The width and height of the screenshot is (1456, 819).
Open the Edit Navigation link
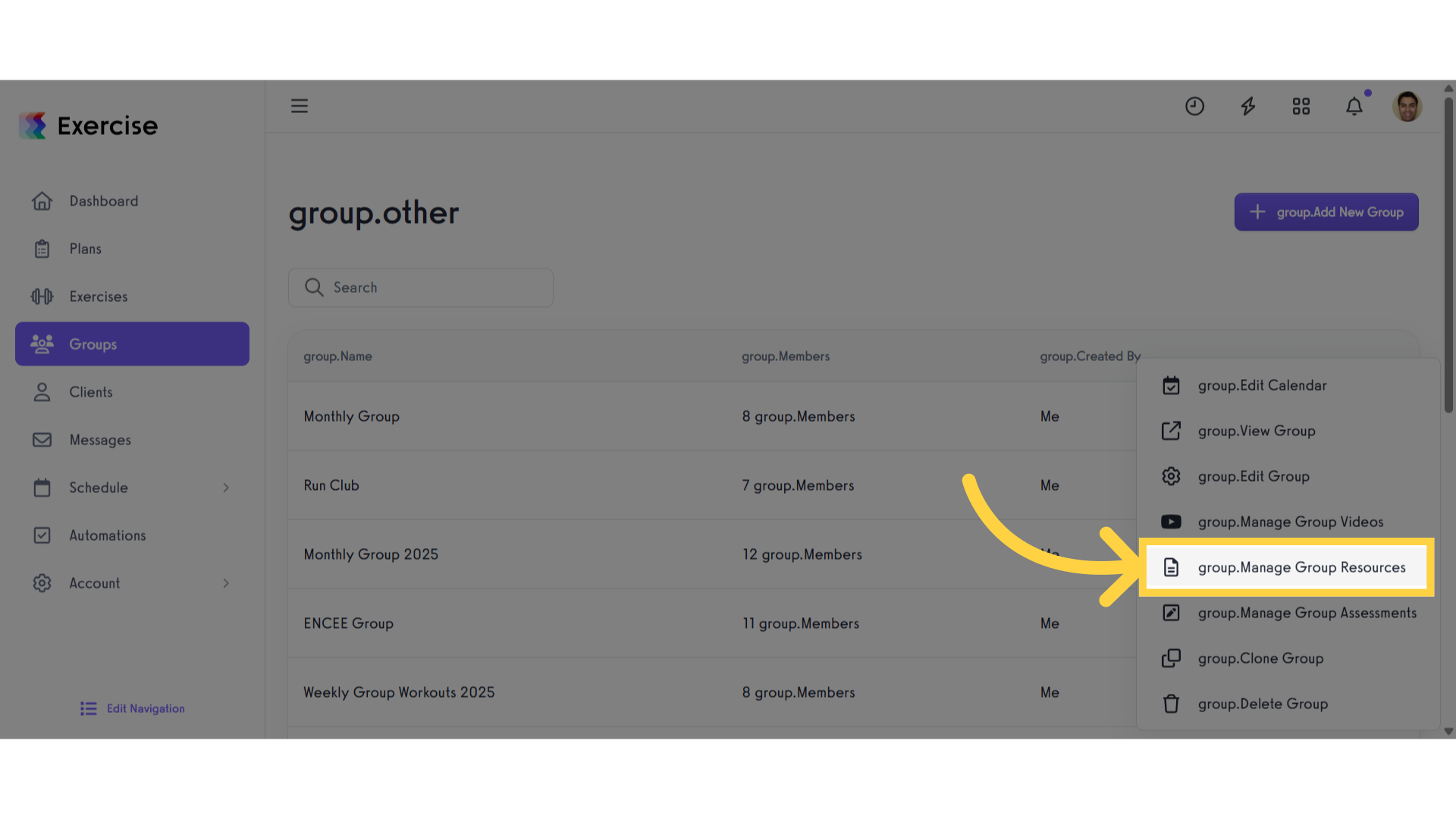click(x=145, y=708)
